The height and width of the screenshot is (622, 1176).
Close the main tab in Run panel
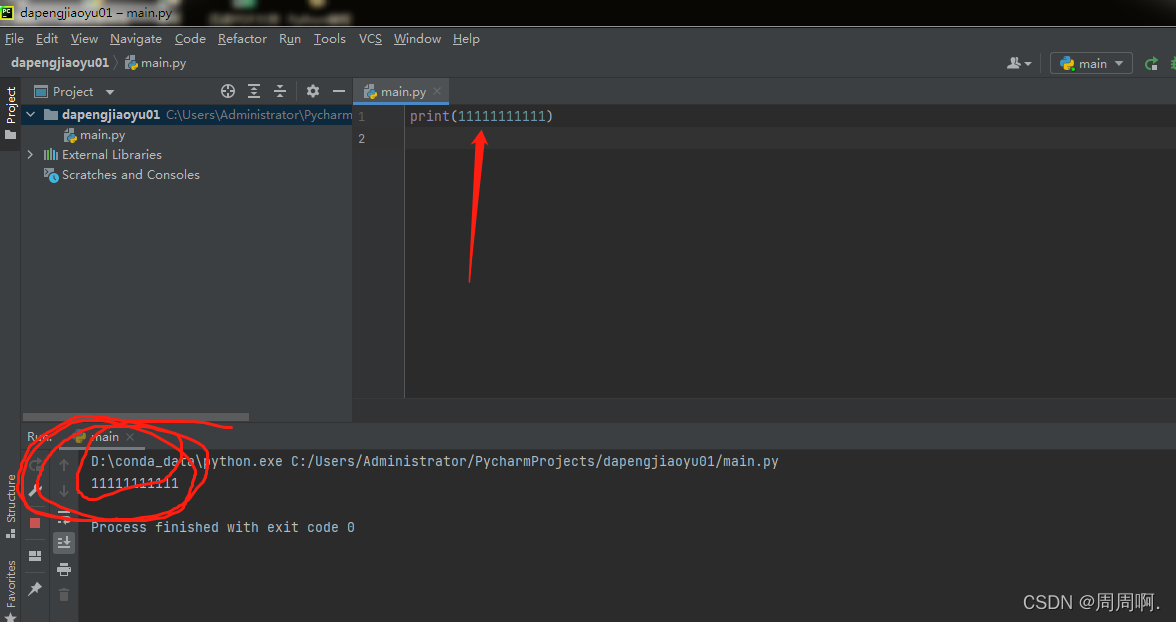(130, 437)
